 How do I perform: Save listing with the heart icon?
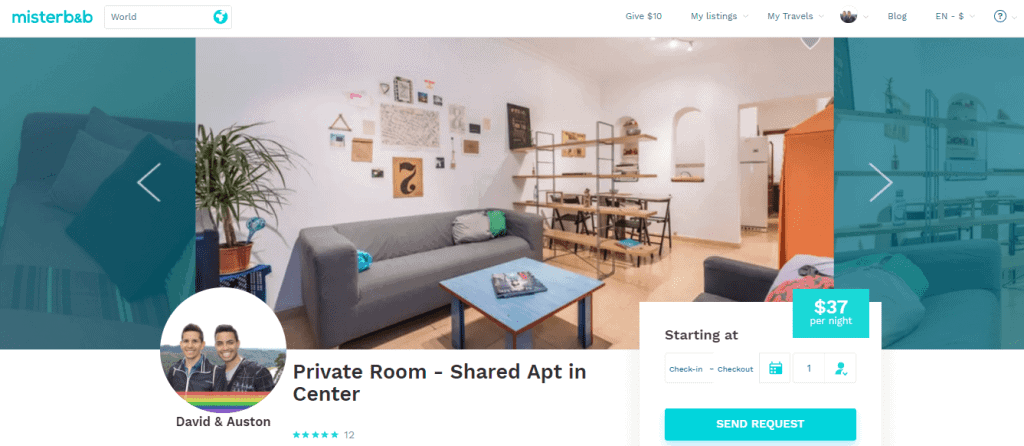point(810,42)
